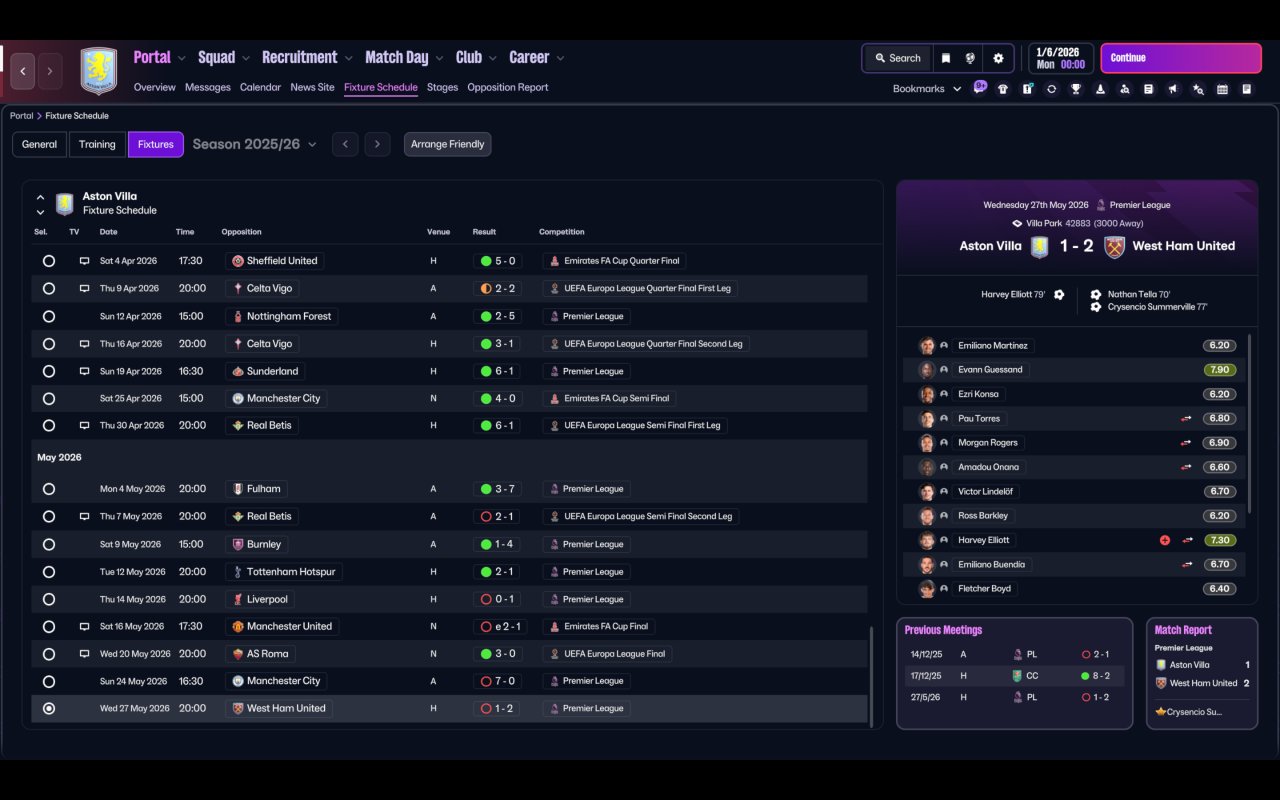Click the Portal breadcrumb link
Screen dimensions: 1280x800
coord(21,116)
